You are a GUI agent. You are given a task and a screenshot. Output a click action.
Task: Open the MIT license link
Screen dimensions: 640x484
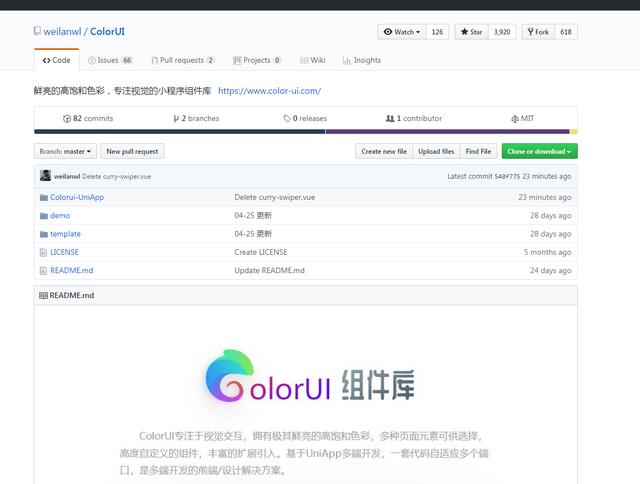click(522, 118)
